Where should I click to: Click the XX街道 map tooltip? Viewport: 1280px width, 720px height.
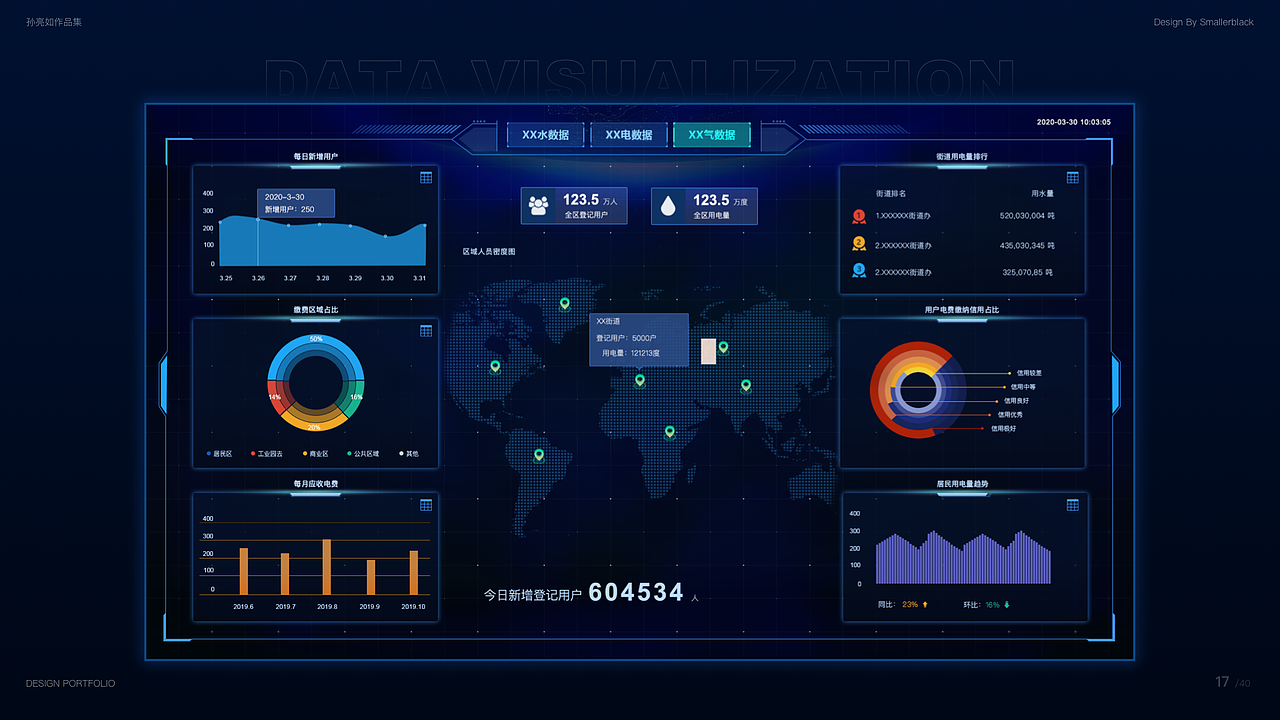(639, 340)
